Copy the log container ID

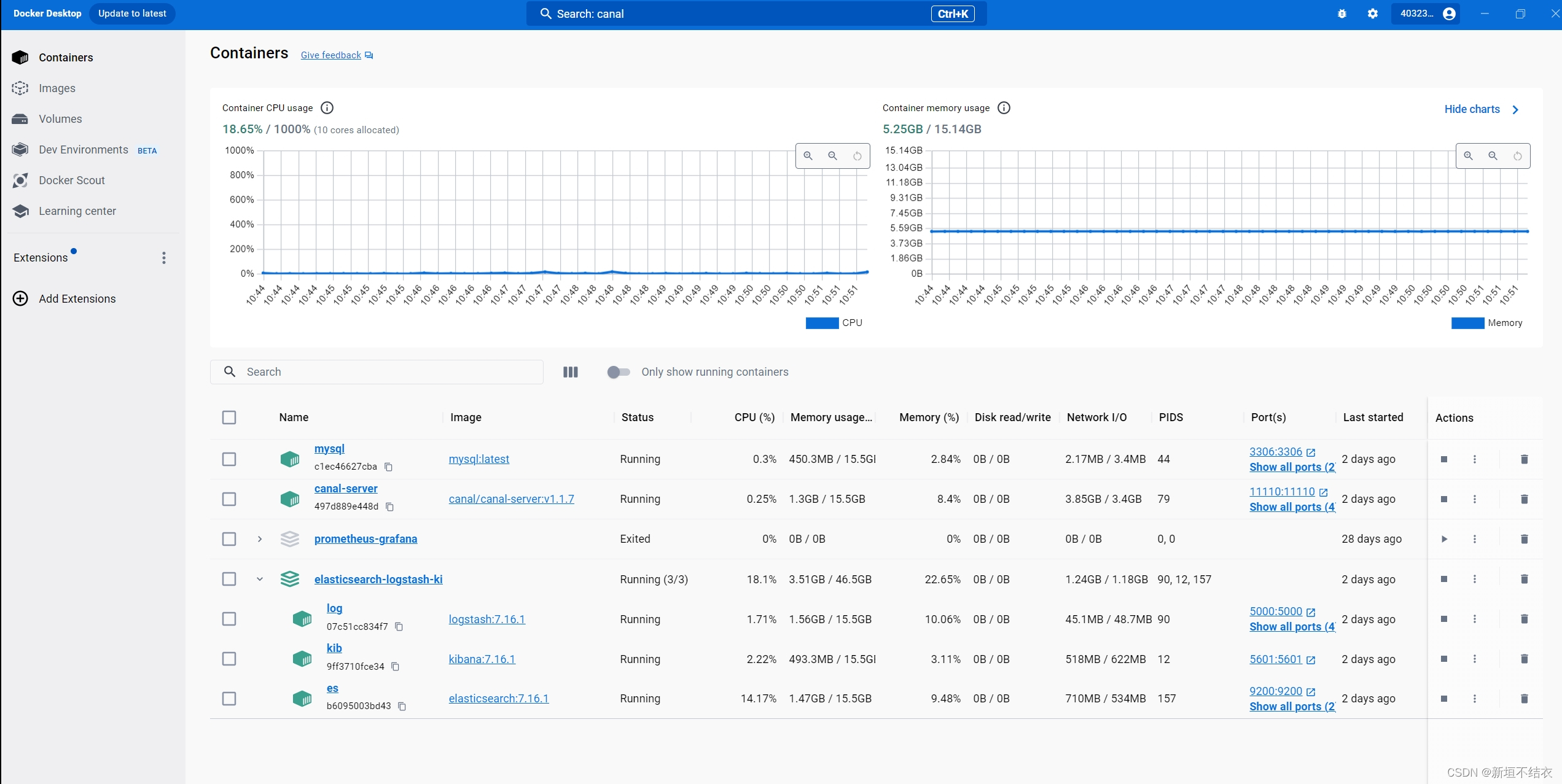(x=399, y=627)
